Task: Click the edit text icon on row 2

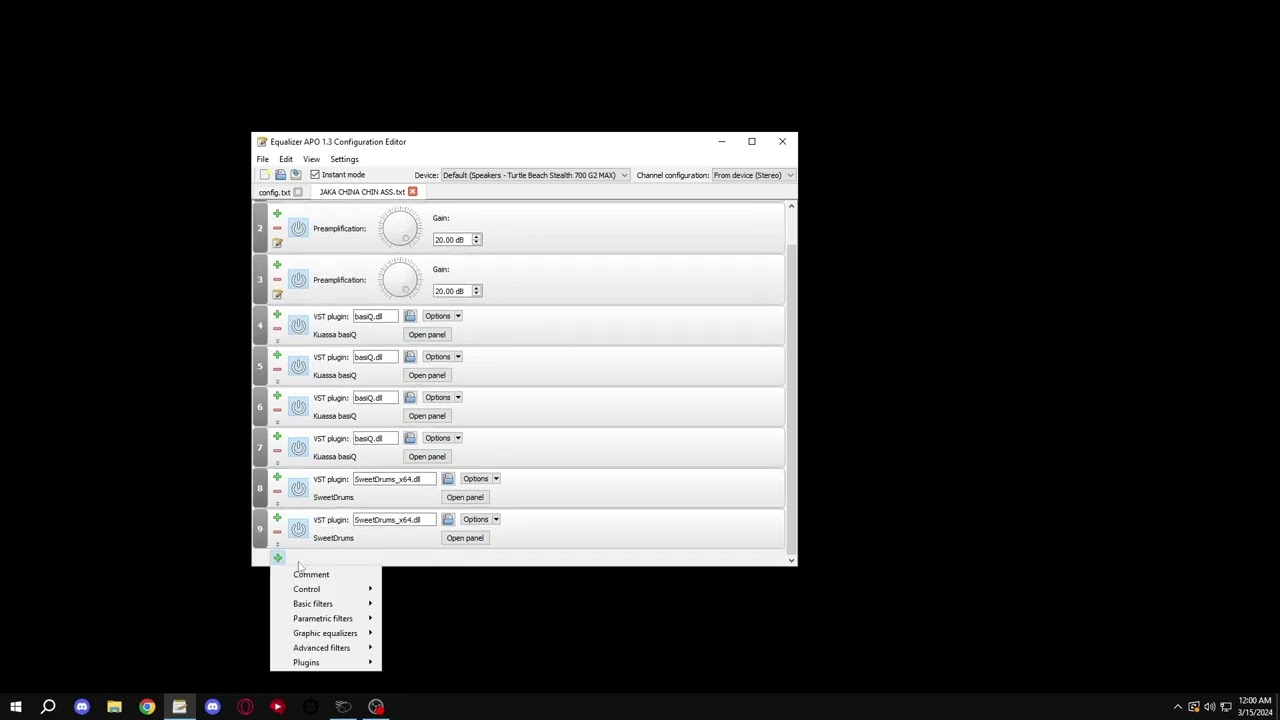Action: (x=277, y=243)
